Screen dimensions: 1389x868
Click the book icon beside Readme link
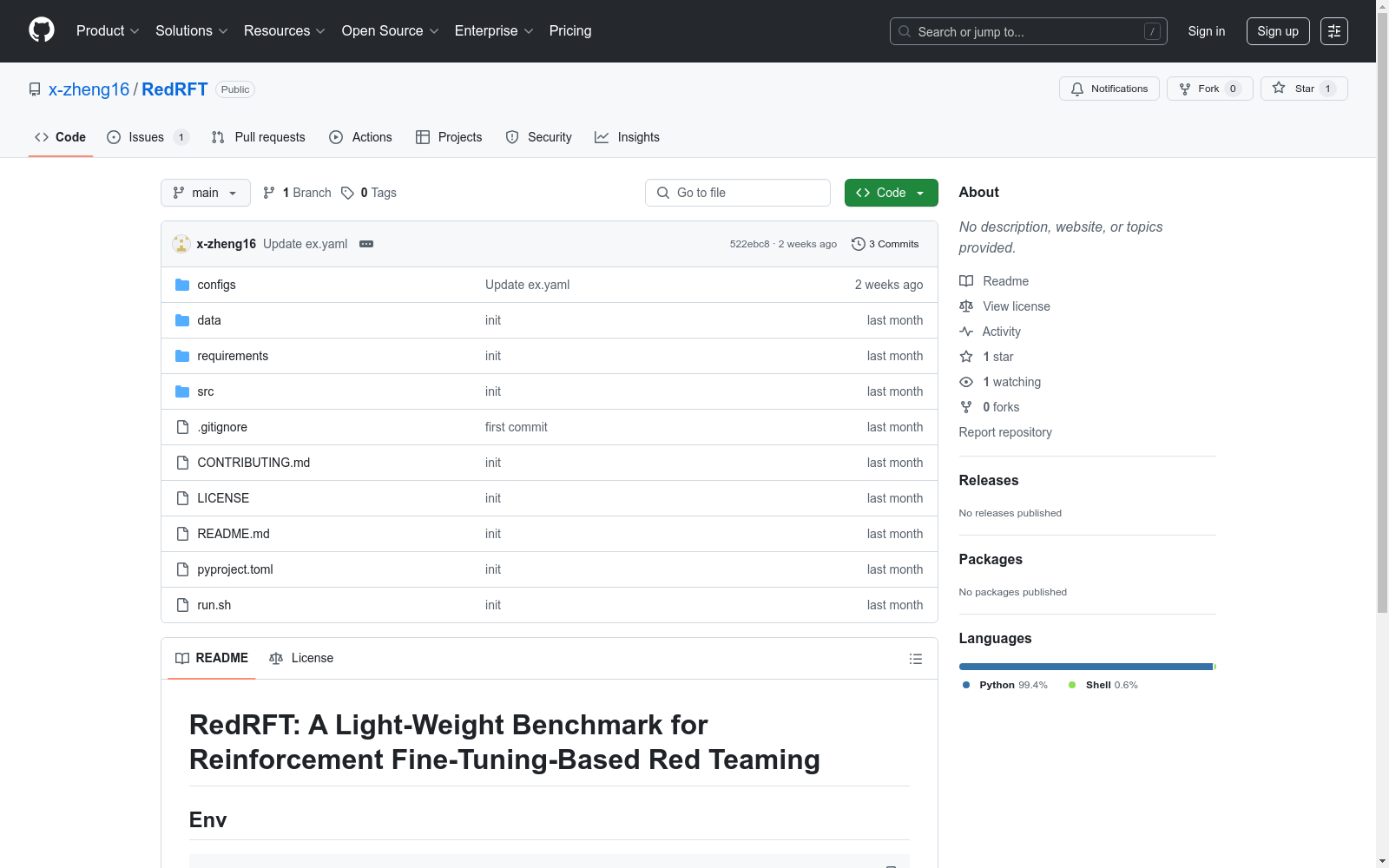966,281
